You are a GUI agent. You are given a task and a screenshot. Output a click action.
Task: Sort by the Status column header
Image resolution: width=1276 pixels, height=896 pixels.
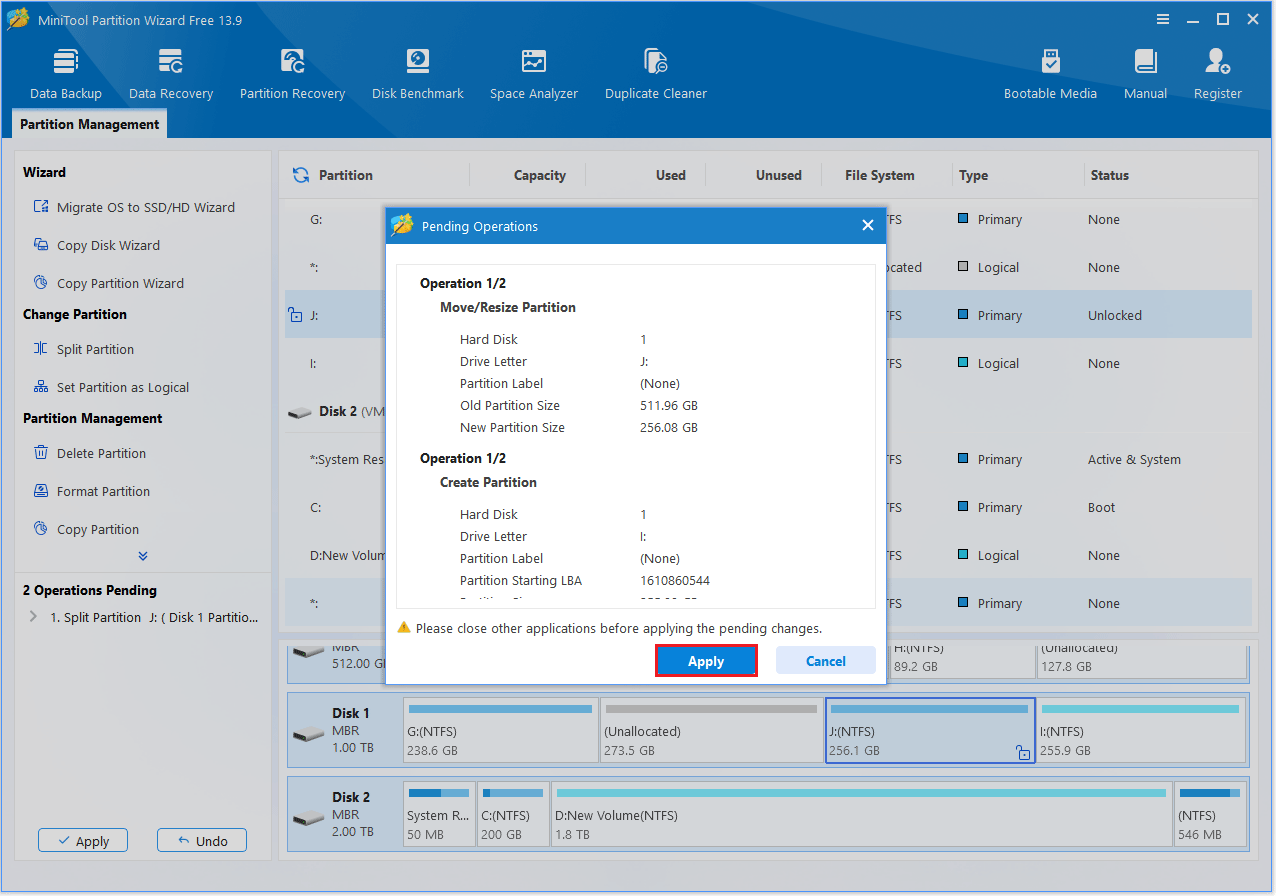tap(1110, 175)
